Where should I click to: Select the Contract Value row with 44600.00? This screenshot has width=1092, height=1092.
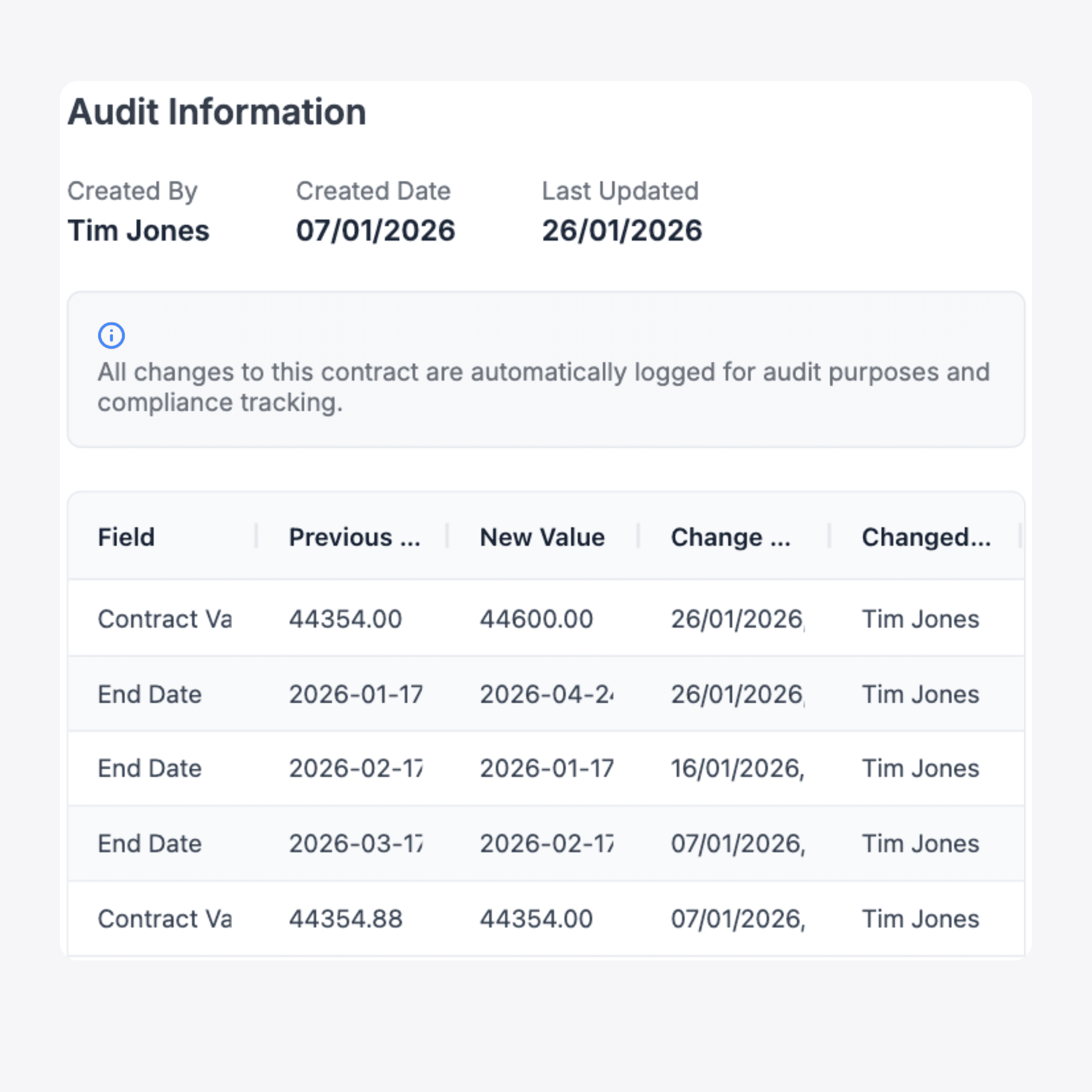pos(546,618)
